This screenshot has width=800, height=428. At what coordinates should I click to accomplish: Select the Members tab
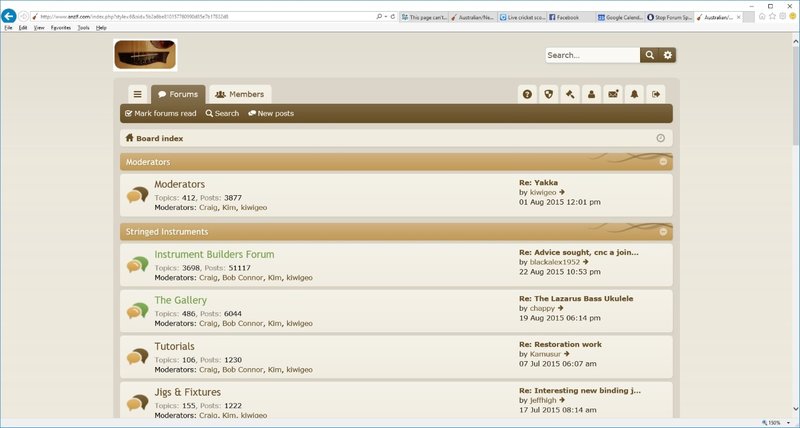tap(240, 94)
